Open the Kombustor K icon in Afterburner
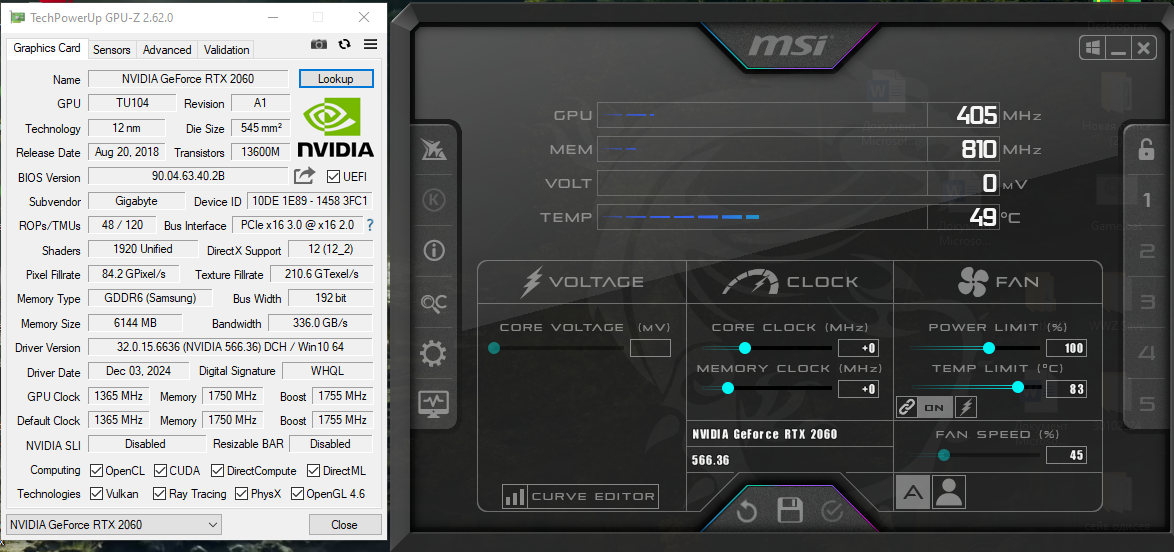This screenshot has height=552, width=1174. tap(434, 200)
